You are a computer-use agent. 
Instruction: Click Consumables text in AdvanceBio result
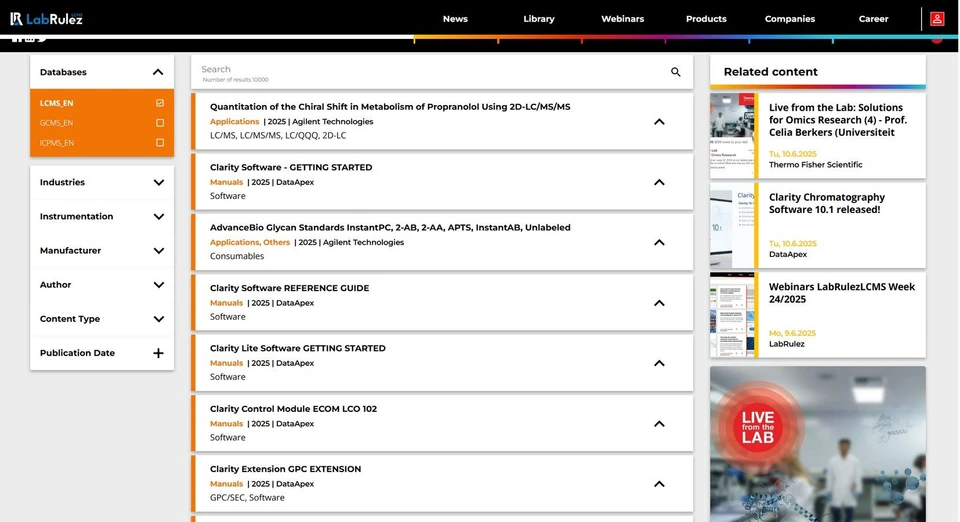point(237,256)
